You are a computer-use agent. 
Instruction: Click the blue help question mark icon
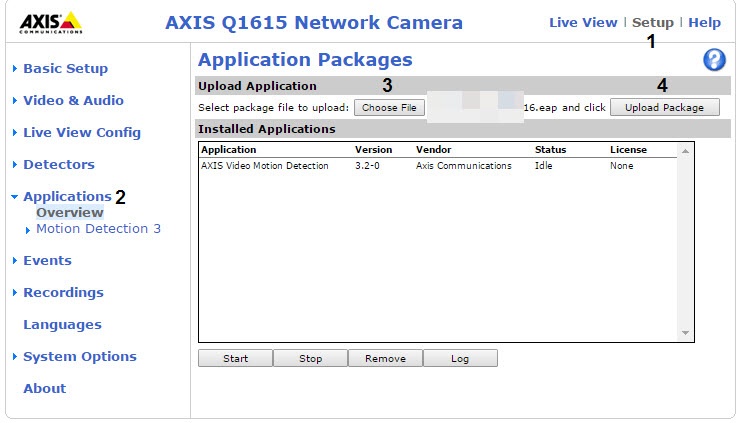coord(714,60)
